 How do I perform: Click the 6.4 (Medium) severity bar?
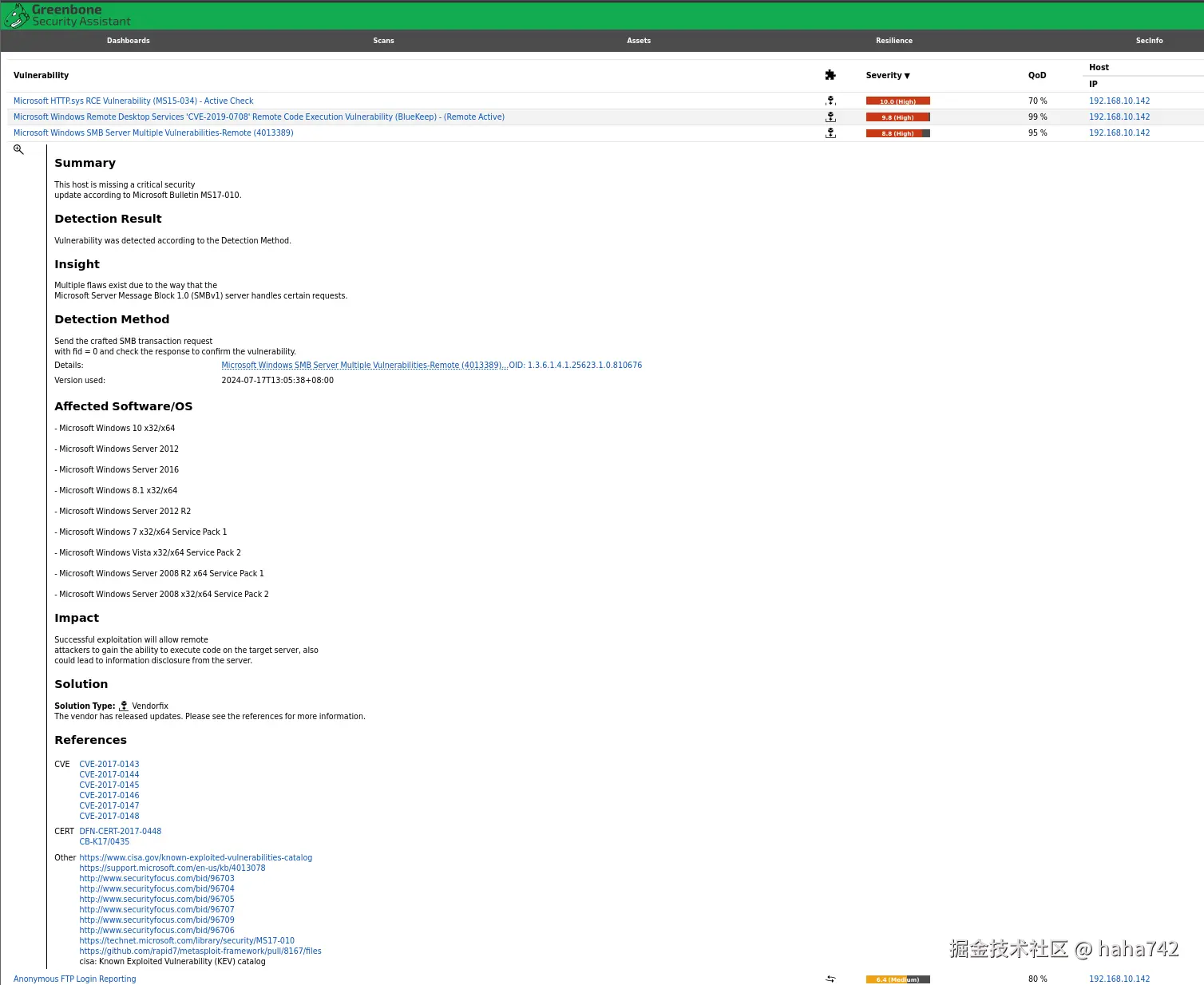pos(897,979)
